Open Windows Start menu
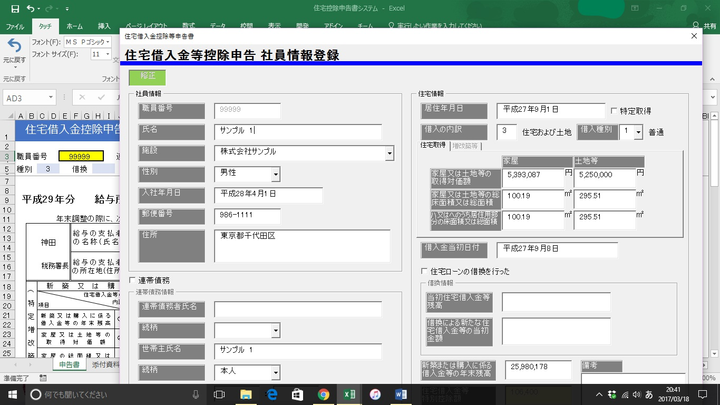 (x=12, y=394)
